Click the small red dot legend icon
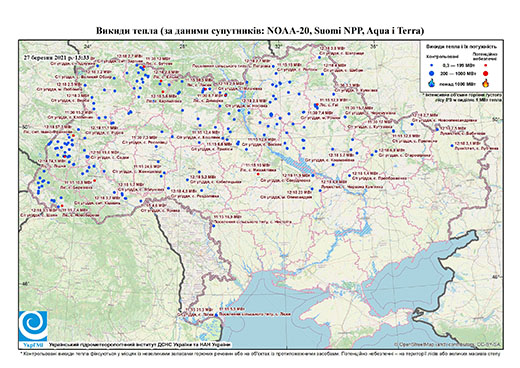The height and width of the screenshot is (368, 520). [486, 66]
